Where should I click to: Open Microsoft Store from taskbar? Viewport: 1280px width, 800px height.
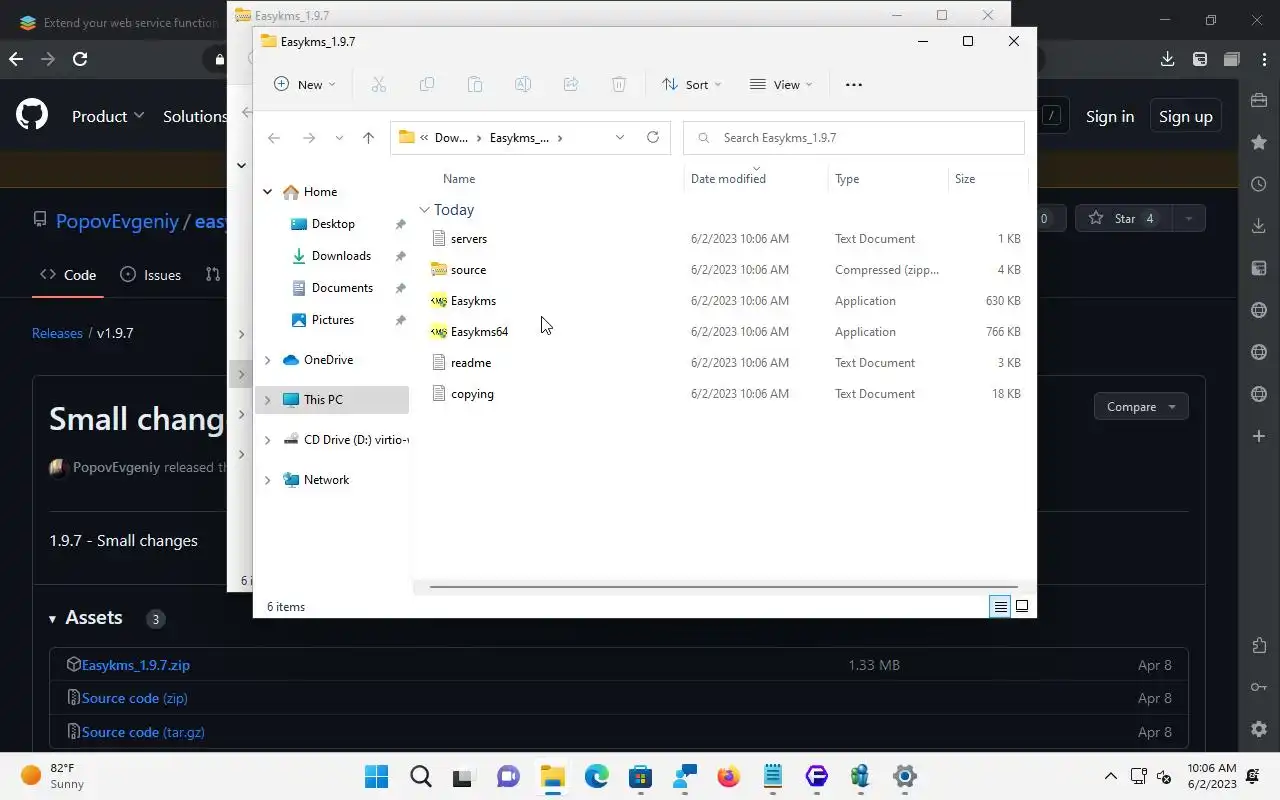640,776
